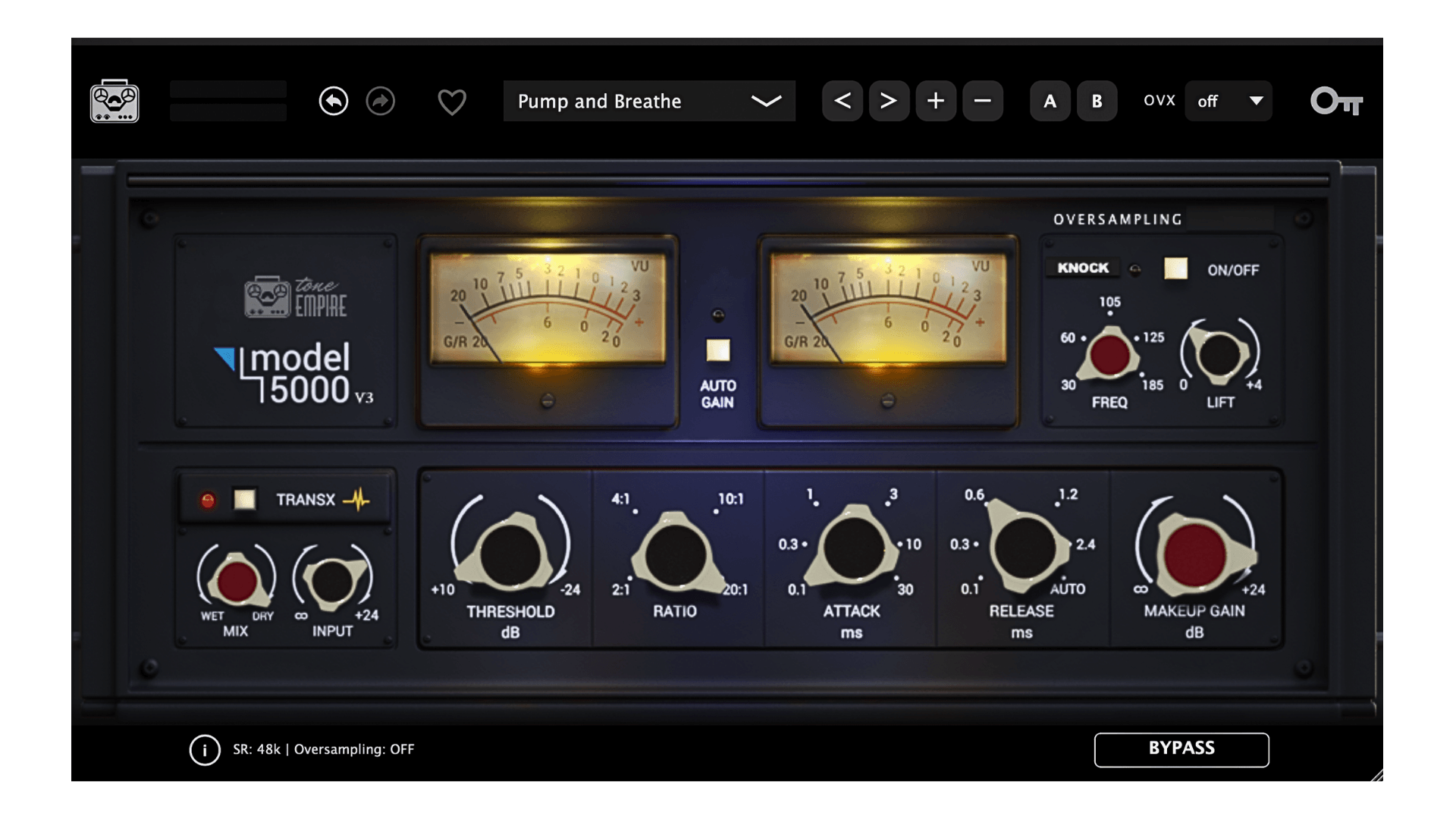Click the model 5000 V3 logo
The height and width of the screenshot is (819, 1456).
coord(294,374)
